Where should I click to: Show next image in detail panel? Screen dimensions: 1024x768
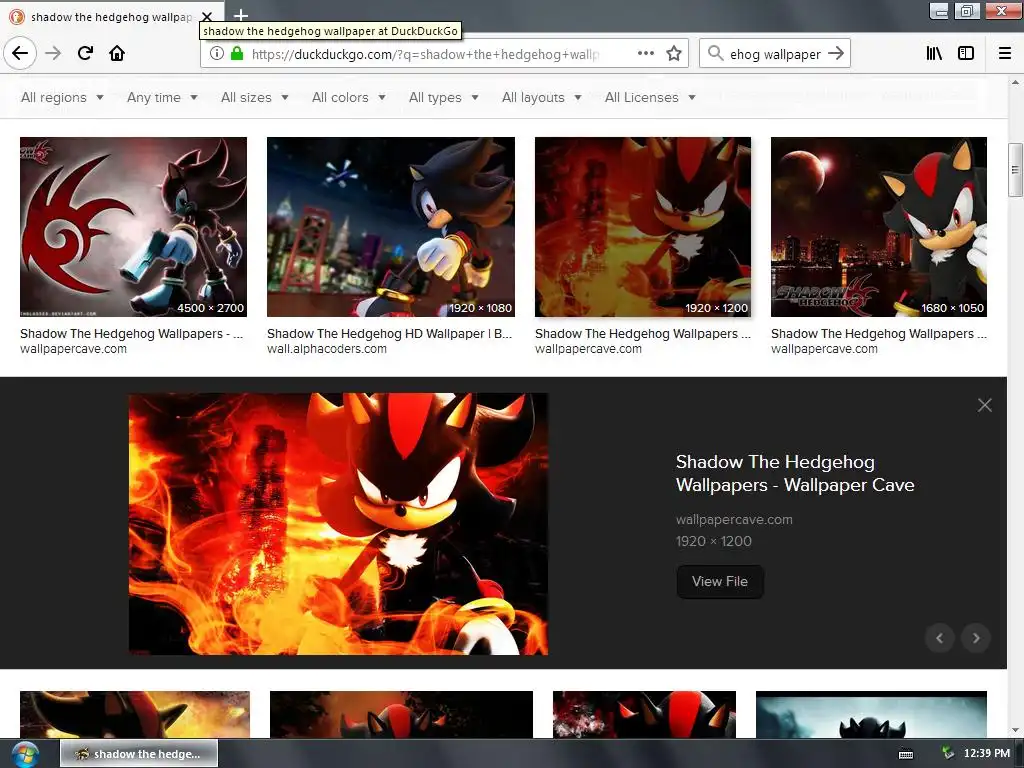point(976,638)
